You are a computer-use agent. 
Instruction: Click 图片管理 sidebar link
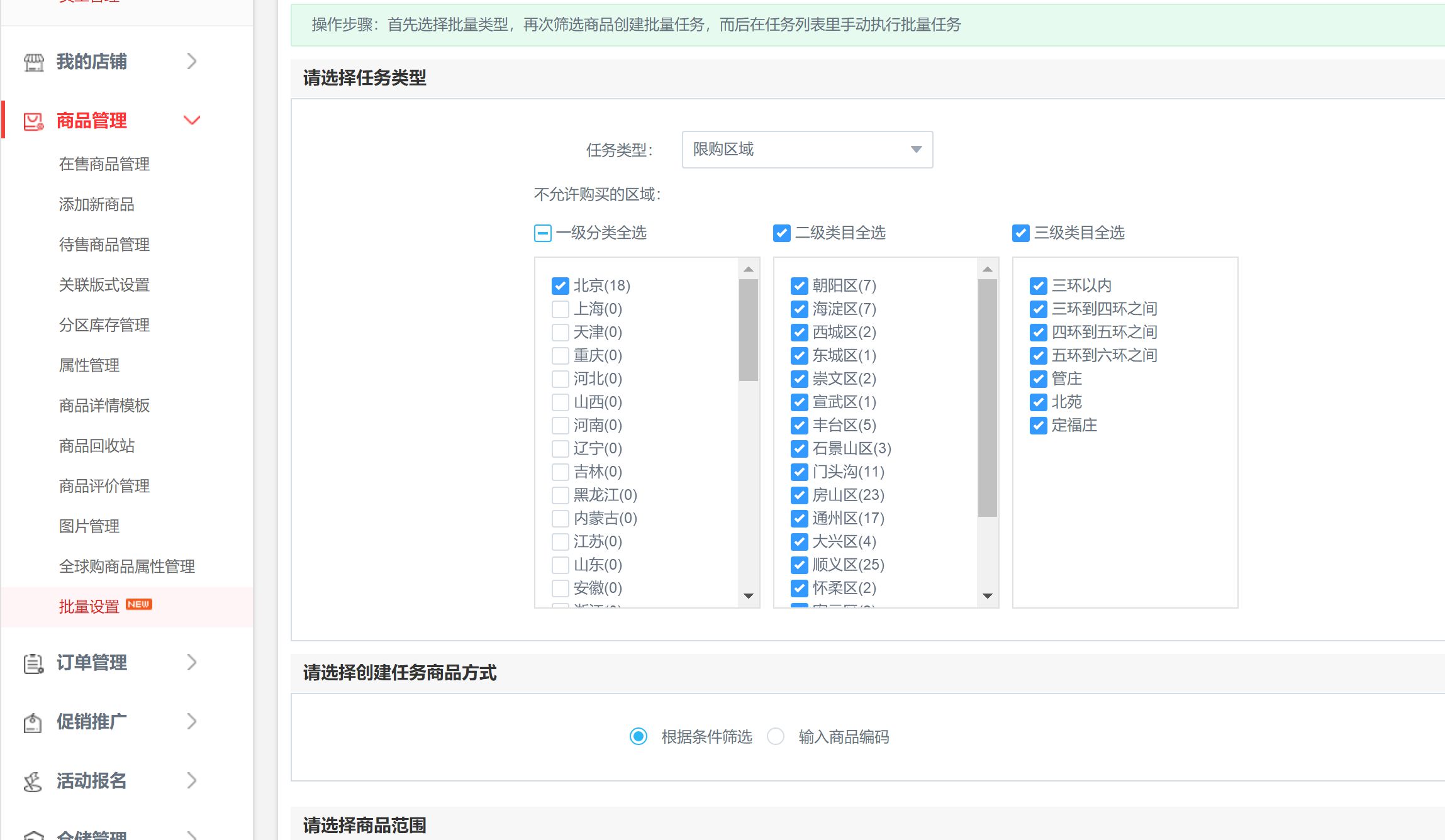click(x=89, y=525)
